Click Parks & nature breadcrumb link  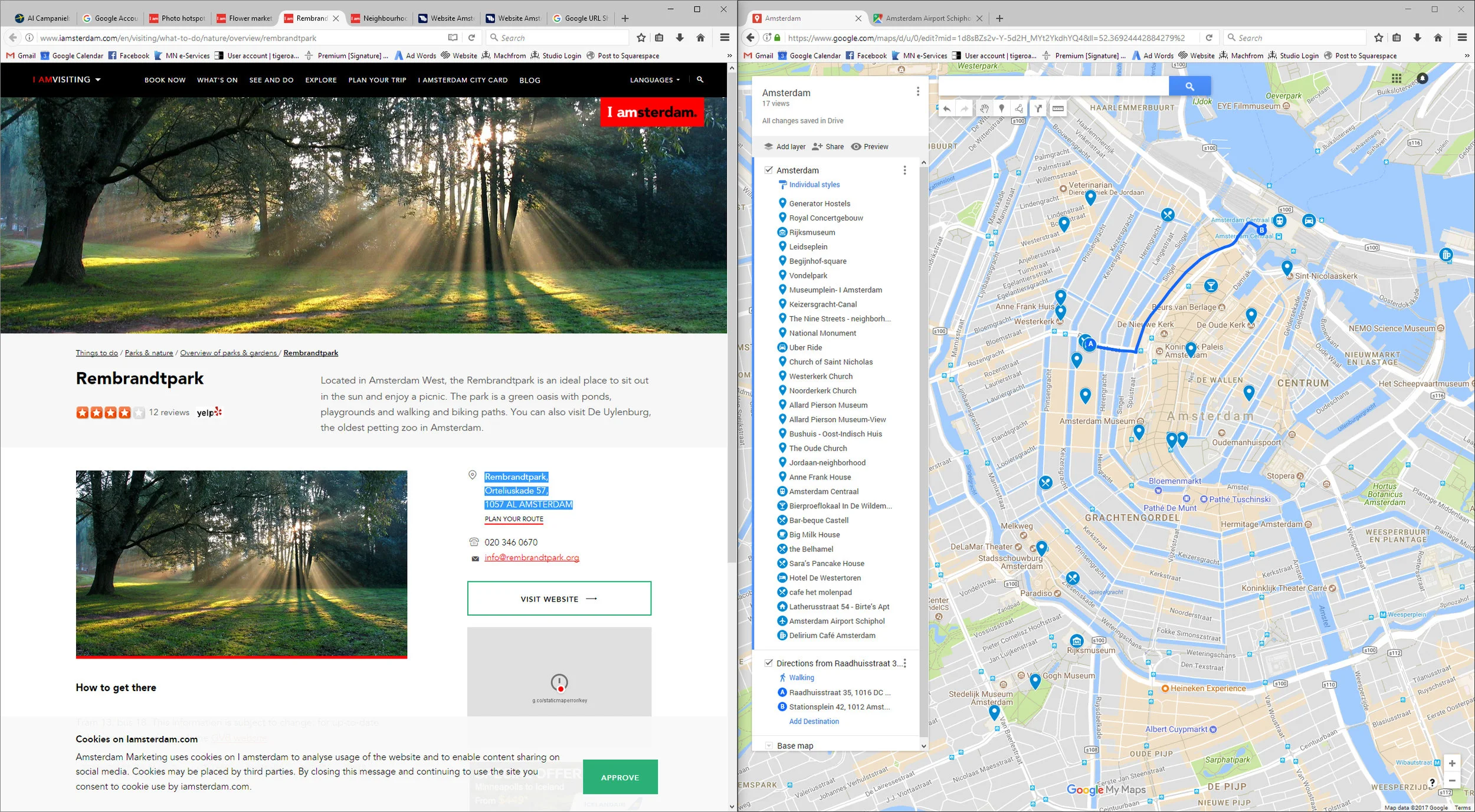click(x=149, y=353)
